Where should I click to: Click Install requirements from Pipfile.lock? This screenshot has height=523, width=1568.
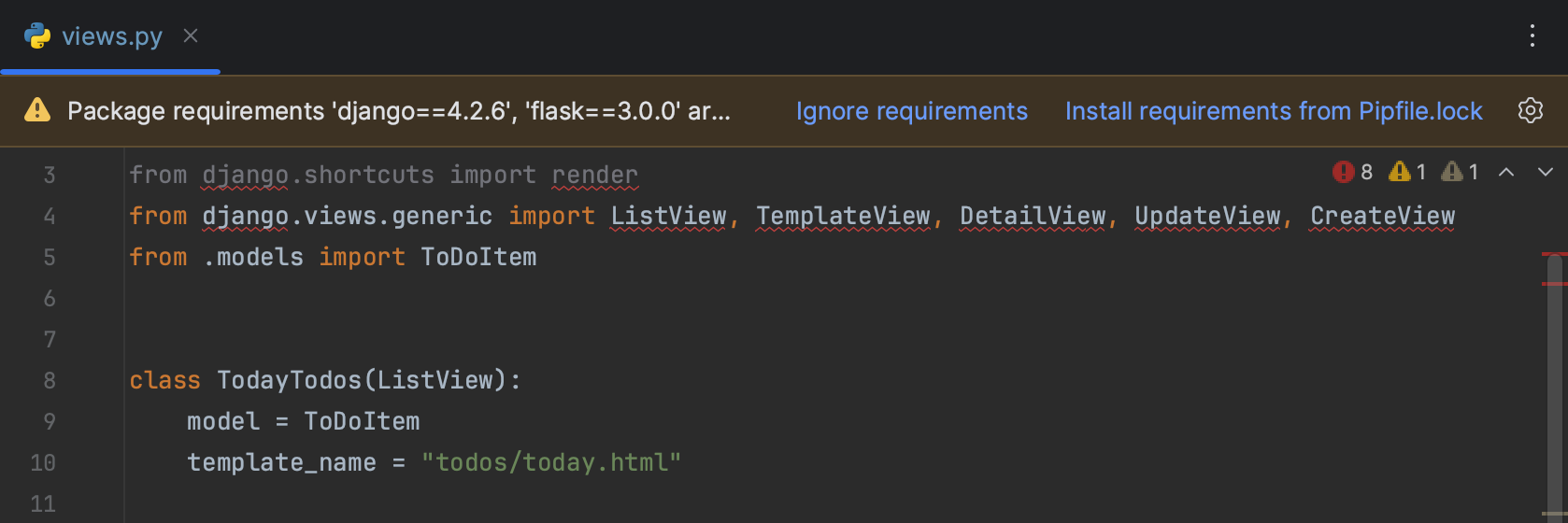pos(1273,111)
